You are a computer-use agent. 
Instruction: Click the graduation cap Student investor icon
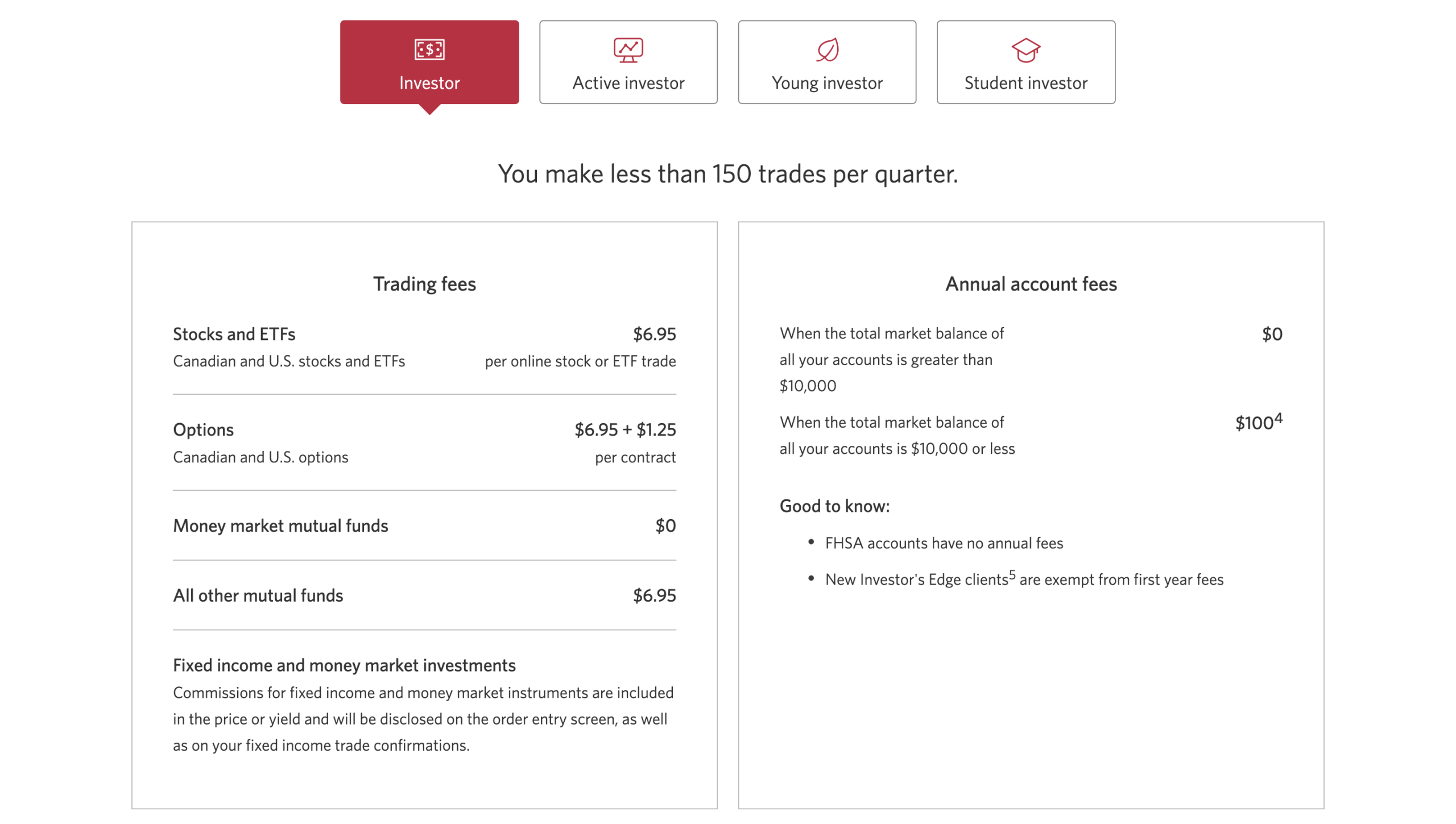pos(1025,50)
